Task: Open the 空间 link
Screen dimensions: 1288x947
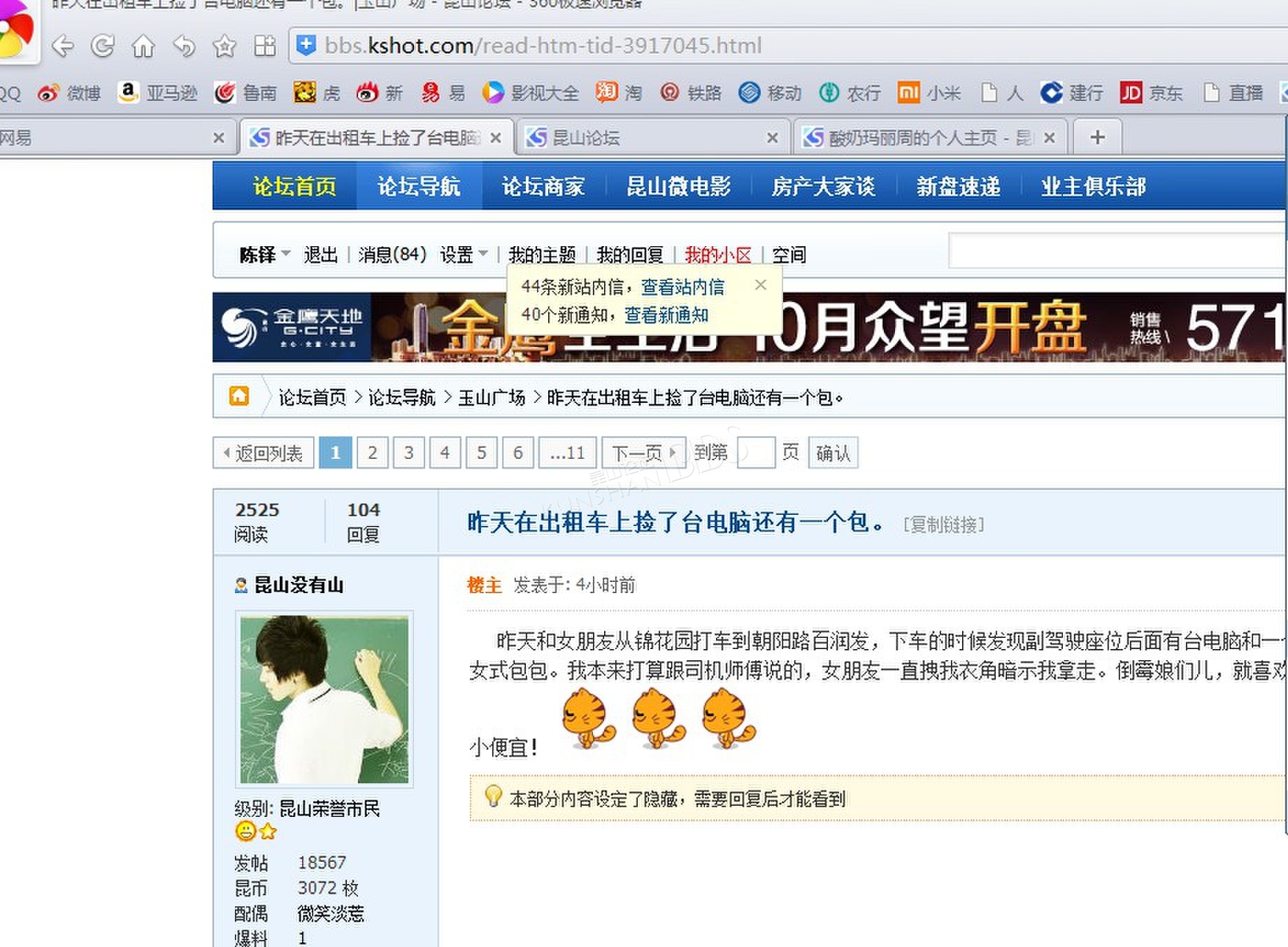Action: click(789, 255)
